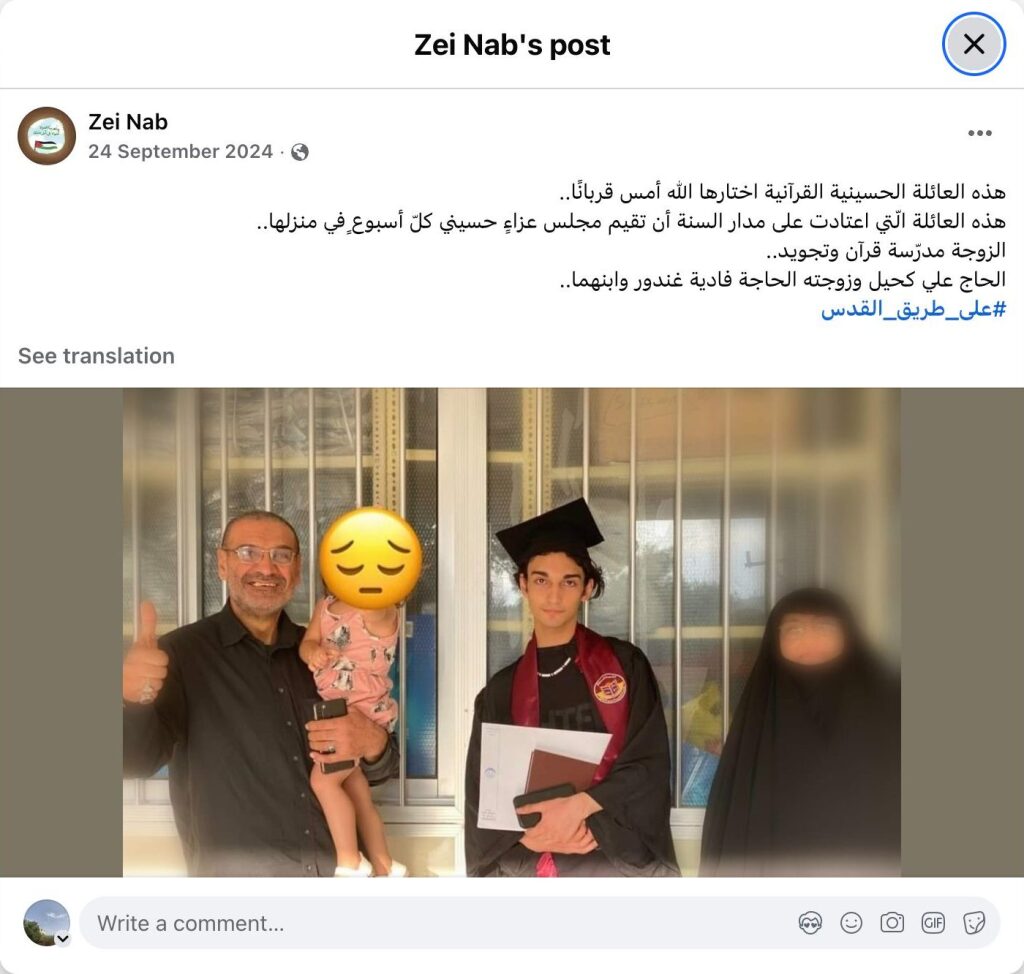This screenshot has width=1024, height=974.
Task: Close the Zei Nab's post dialog
Action: pyautogui.click(x=973, y=44)
